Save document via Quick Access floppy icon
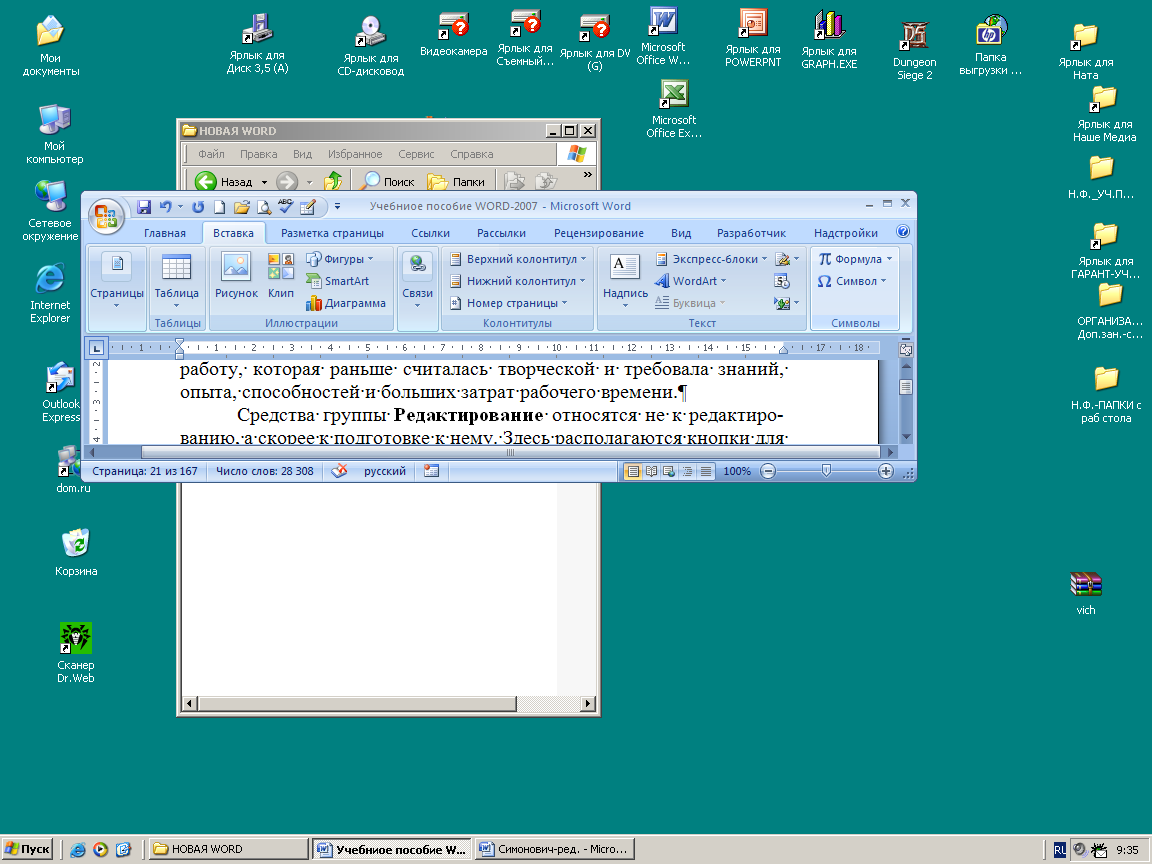Screen dimensions: 1152x864 tap(144, 207)
